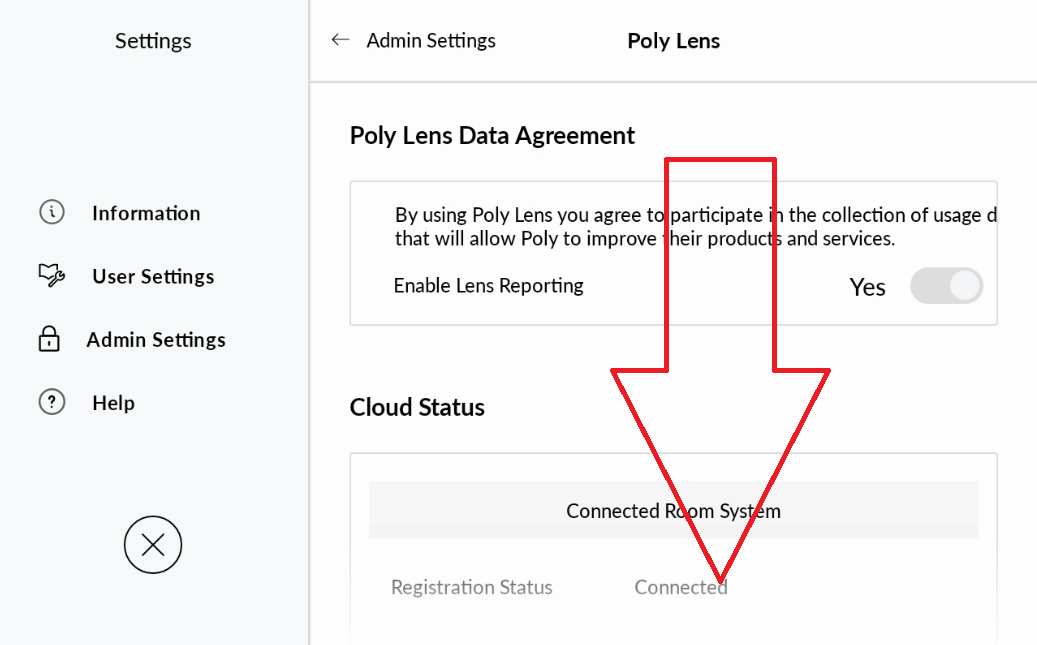The height and width of the screenshot is (645, 1037).
Task: Click the Connected registration status value
Action: pyautogui.click(x=681, y=587)
